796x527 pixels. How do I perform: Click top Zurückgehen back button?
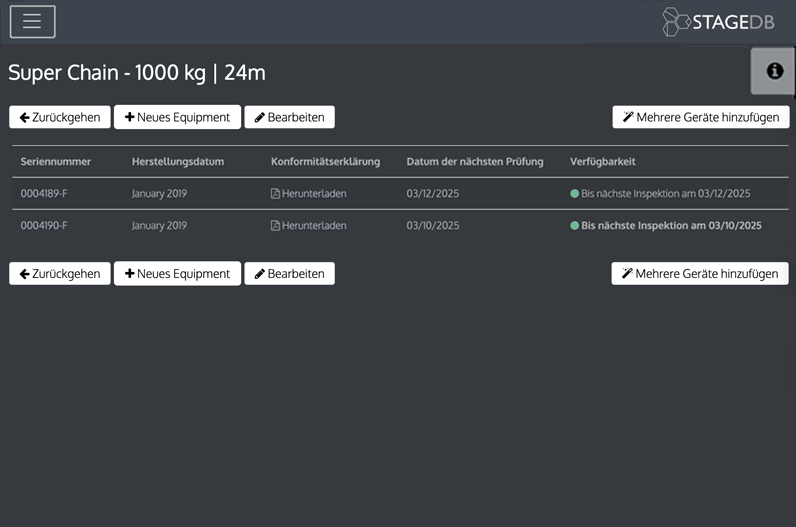pos(60,117)
